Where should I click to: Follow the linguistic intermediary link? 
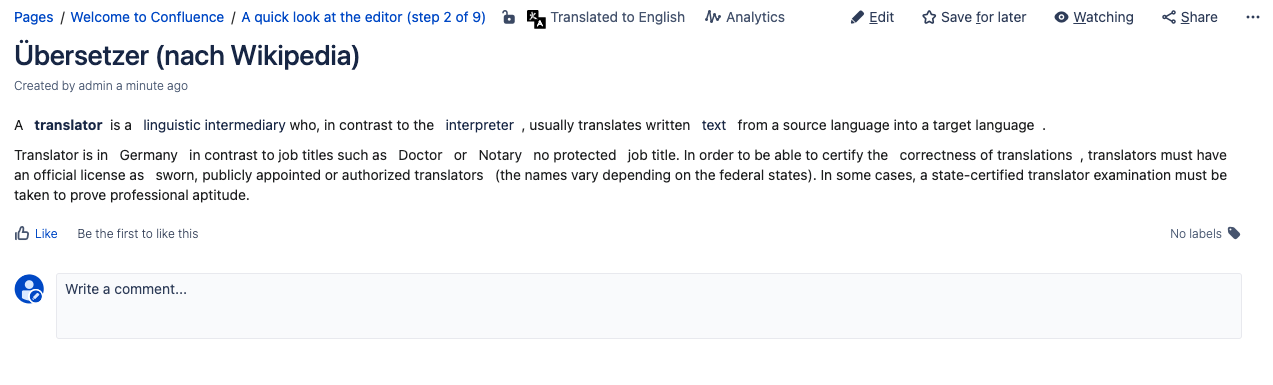point(214,125)
